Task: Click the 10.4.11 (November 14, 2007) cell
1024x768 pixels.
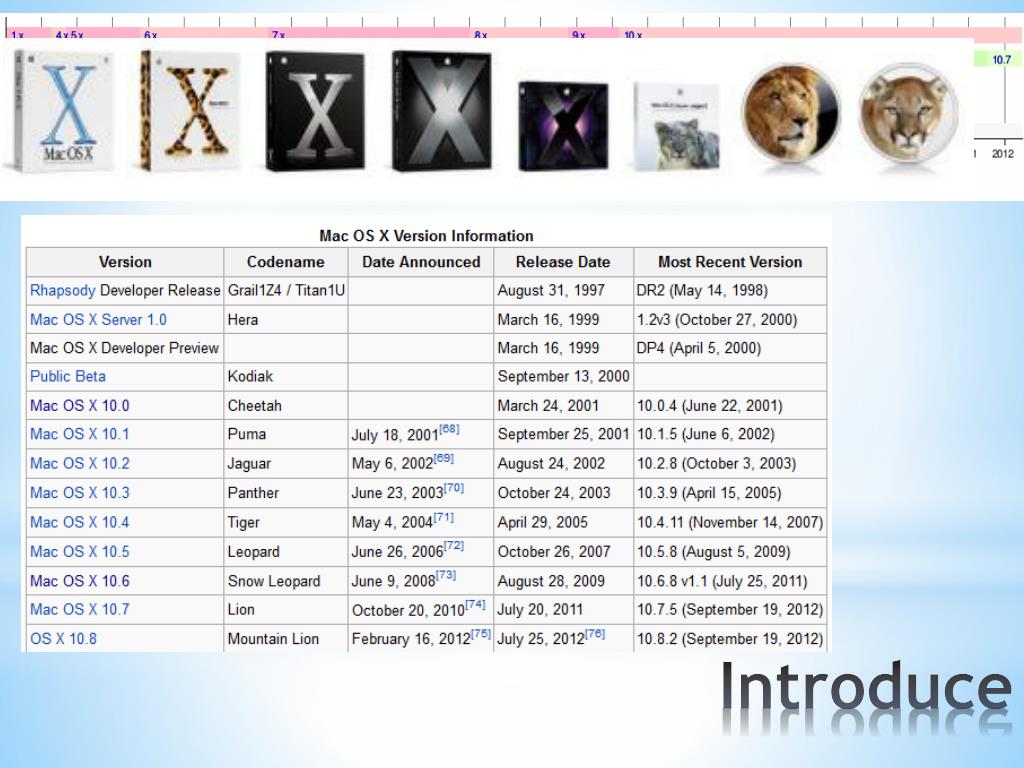Action: [x=730, y=522]
